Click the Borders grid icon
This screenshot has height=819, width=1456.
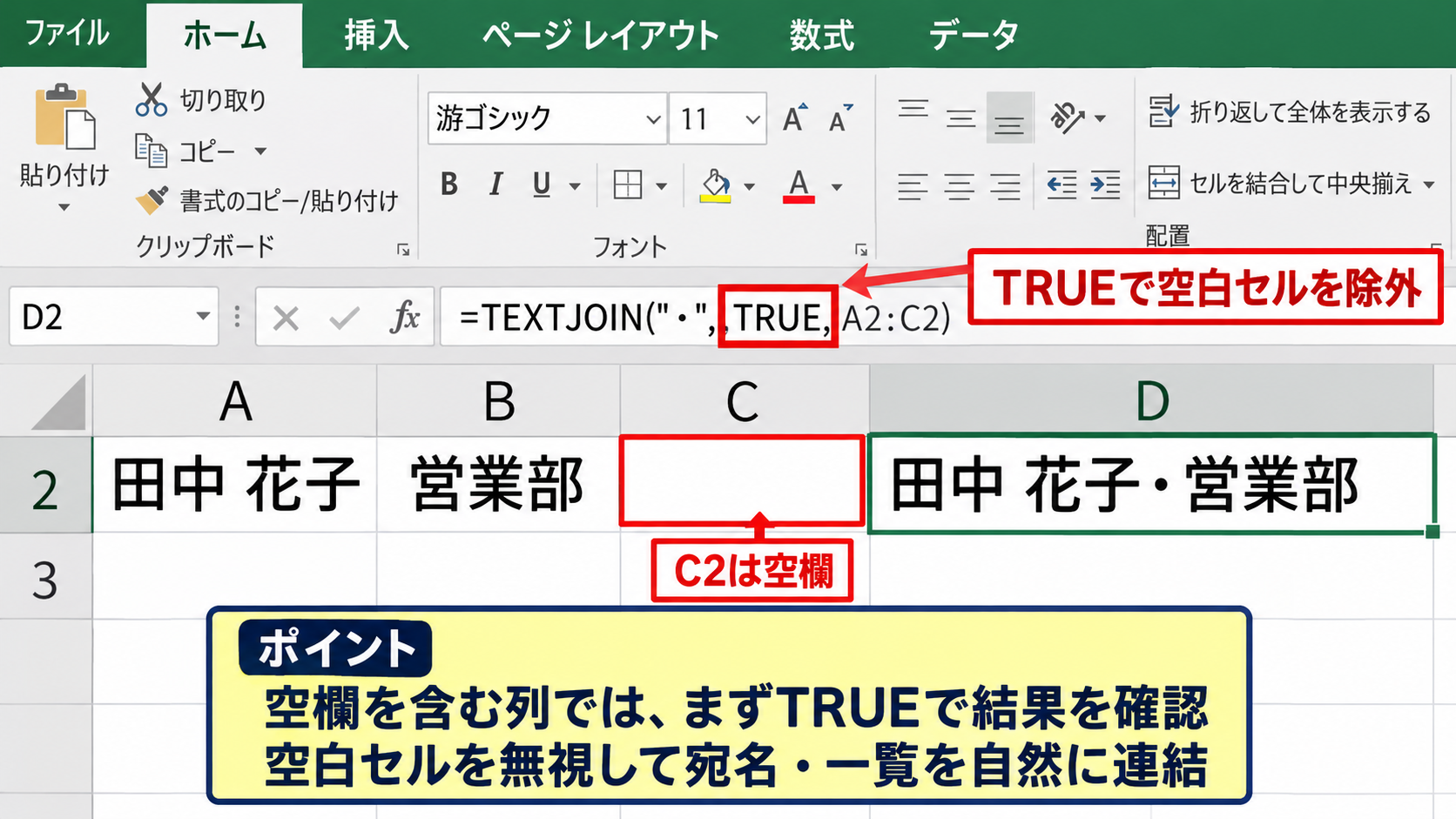coord(628,185)
